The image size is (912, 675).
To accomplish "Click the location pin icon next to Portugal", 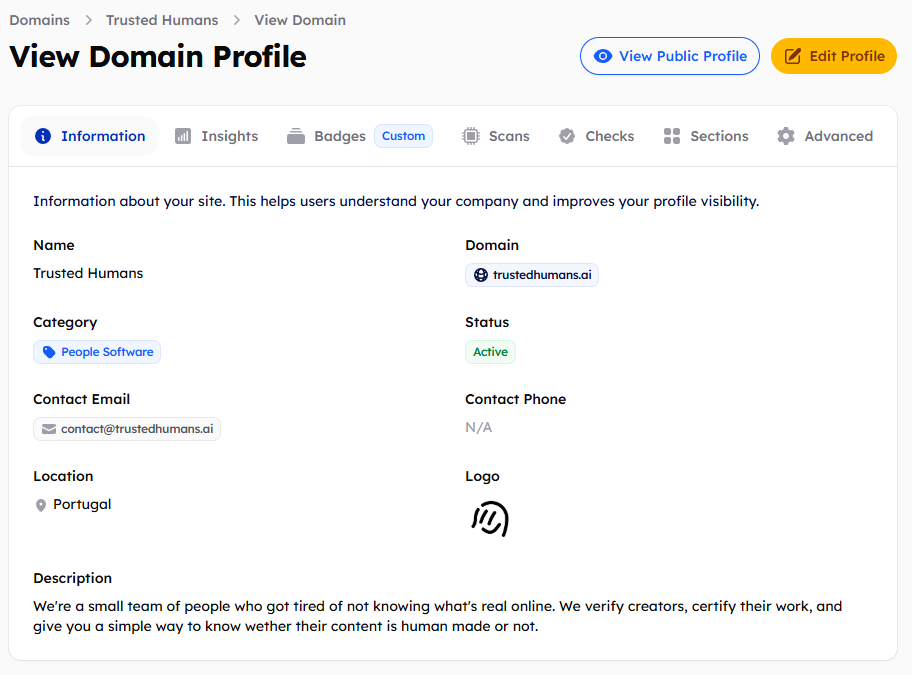I will [39, 504].
